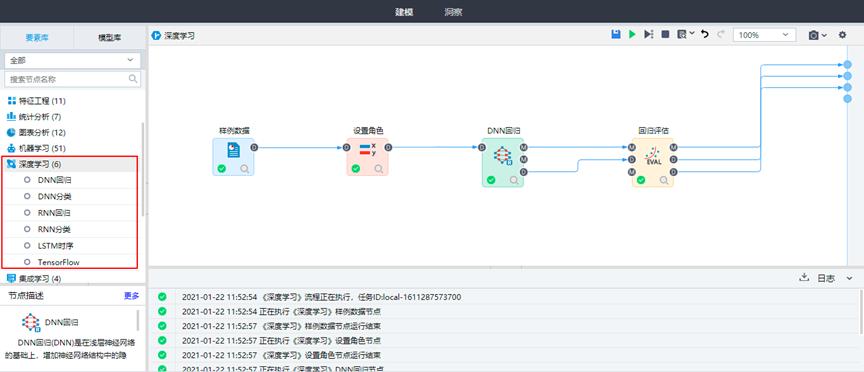Click log line 设置角色节点运行结束
864x372 pixels.
(x=281, y=355)
